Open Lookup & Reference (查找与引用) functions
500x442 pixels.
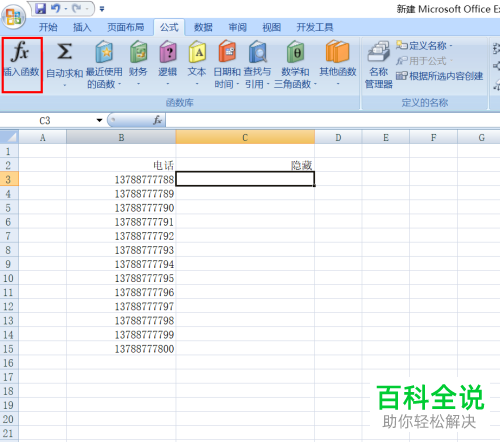(x=257, y=64)
